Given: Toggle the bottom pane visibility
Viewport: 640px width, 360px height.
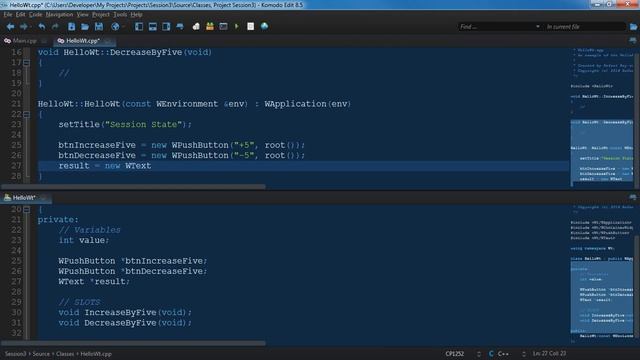Looking at the screenshot, I should pos(153,27).
